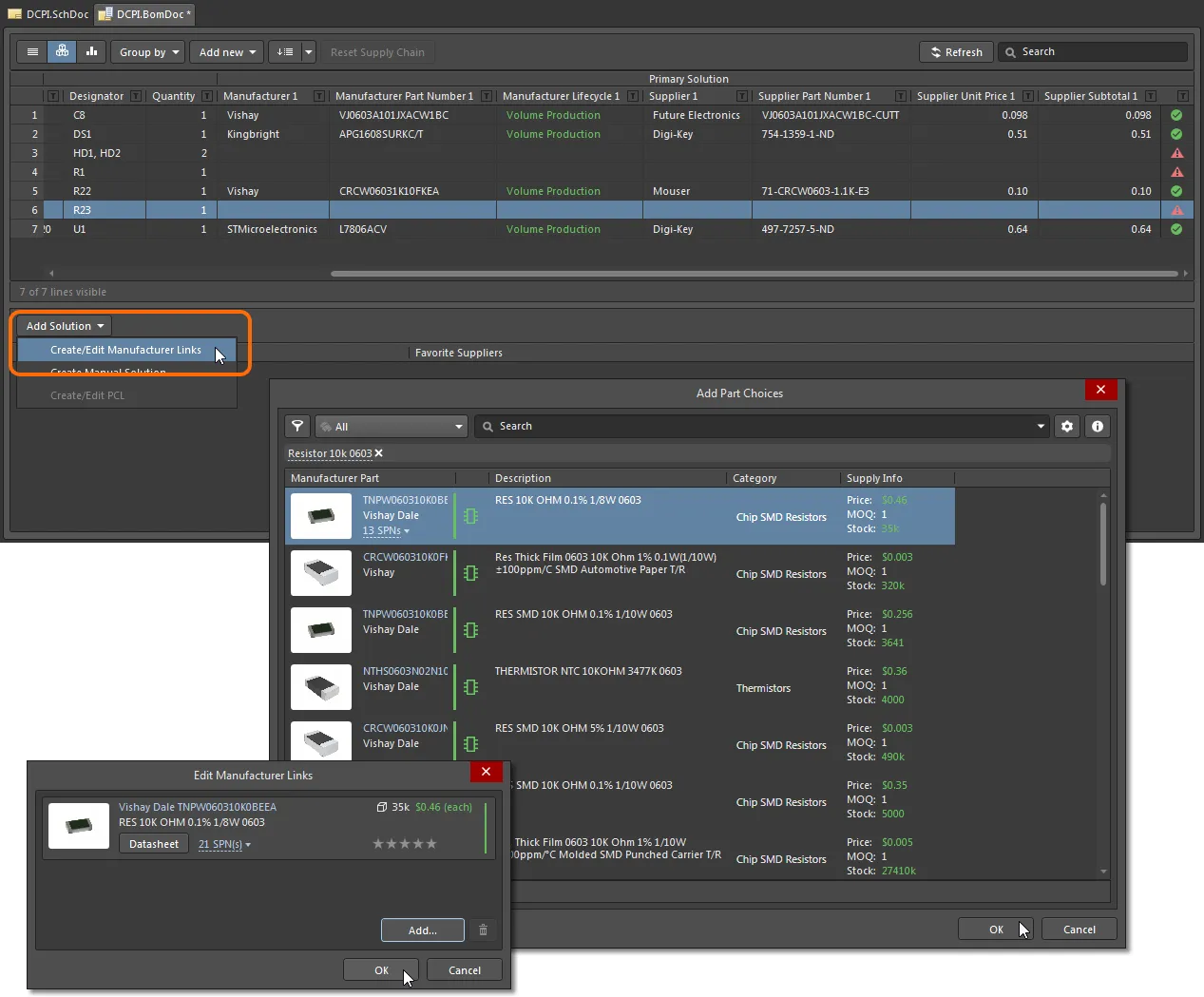This screenshot has height=997, width=1204.
Task: Select the R22 designator row
Action: tap(600, 191)
